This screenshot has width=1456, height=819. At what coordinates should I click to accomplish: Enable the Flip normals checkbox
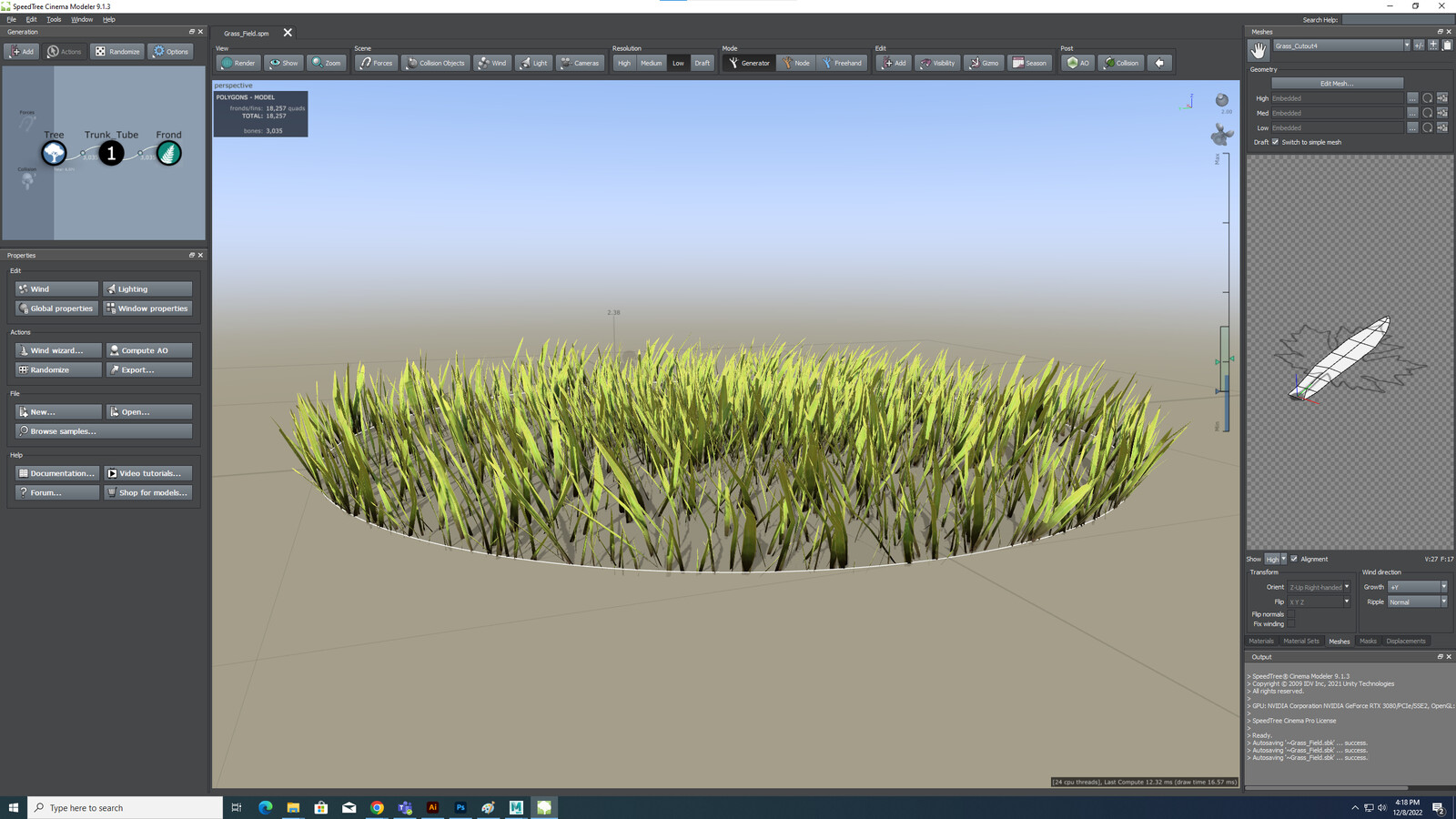click(1290, 614)
